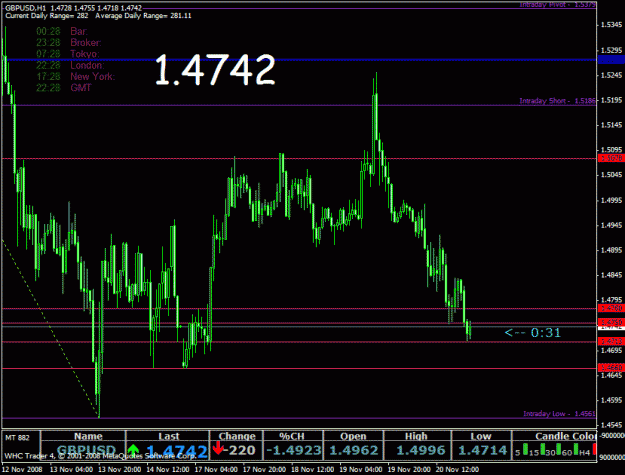Click the 'New York:' clock row label

[x=92, y=76]
